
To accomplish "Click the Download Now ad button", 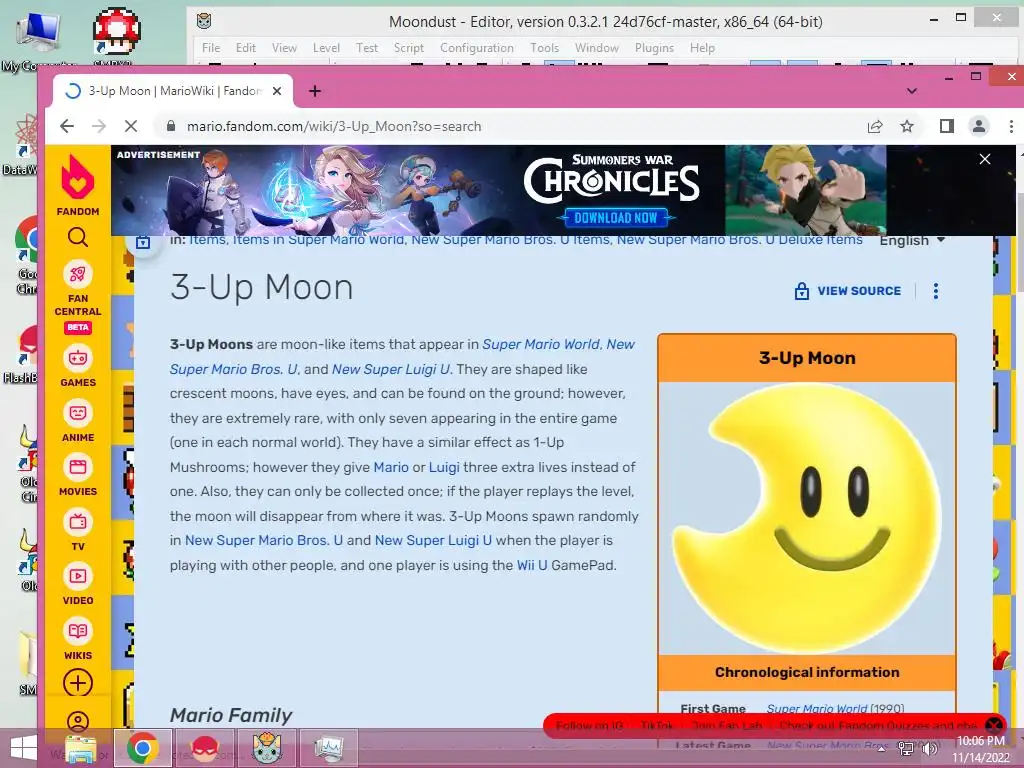I will click(615, 217).
